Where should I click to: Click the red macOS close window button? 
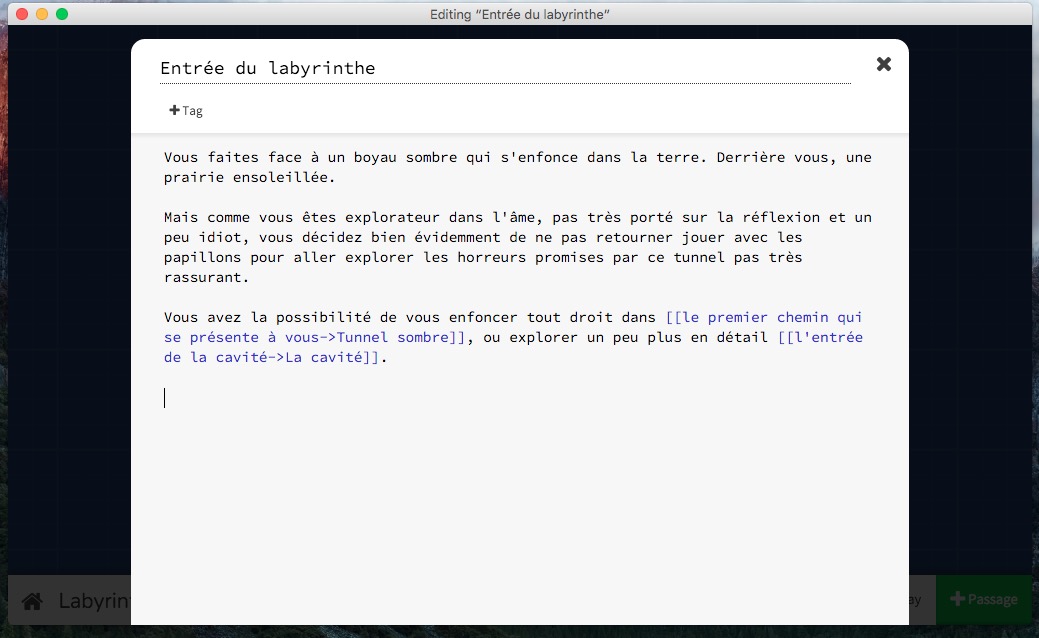[22, 14]
